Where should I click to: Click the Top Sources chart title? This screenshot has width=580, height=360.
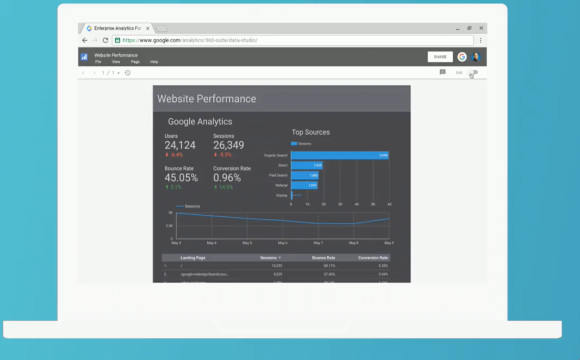[x=311, y=132]
